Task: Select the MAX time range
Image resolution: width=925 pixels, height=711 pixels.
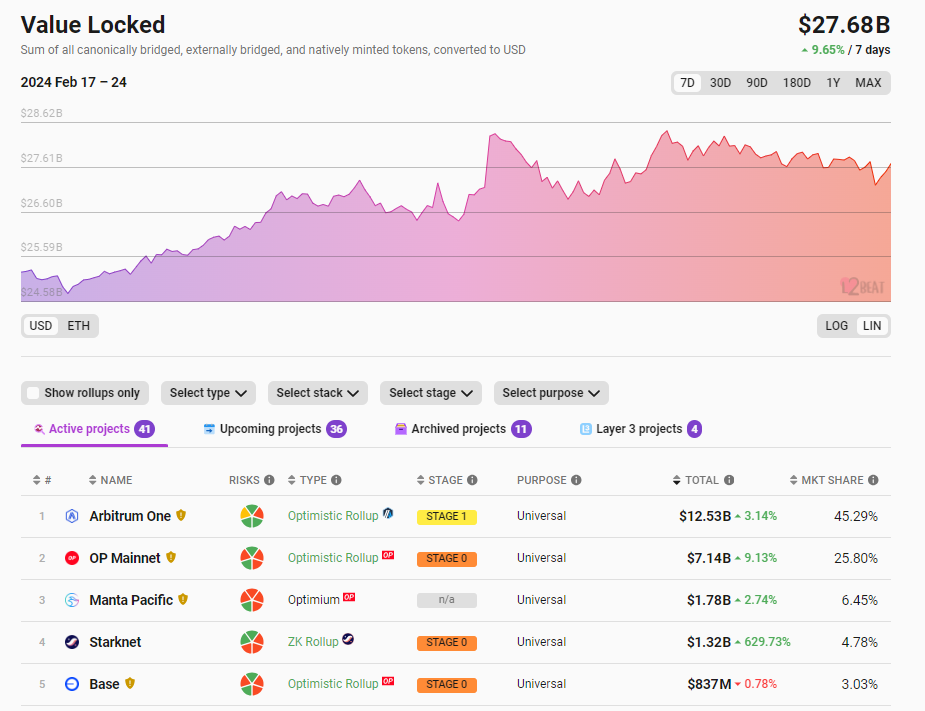Action: point(868,83)
